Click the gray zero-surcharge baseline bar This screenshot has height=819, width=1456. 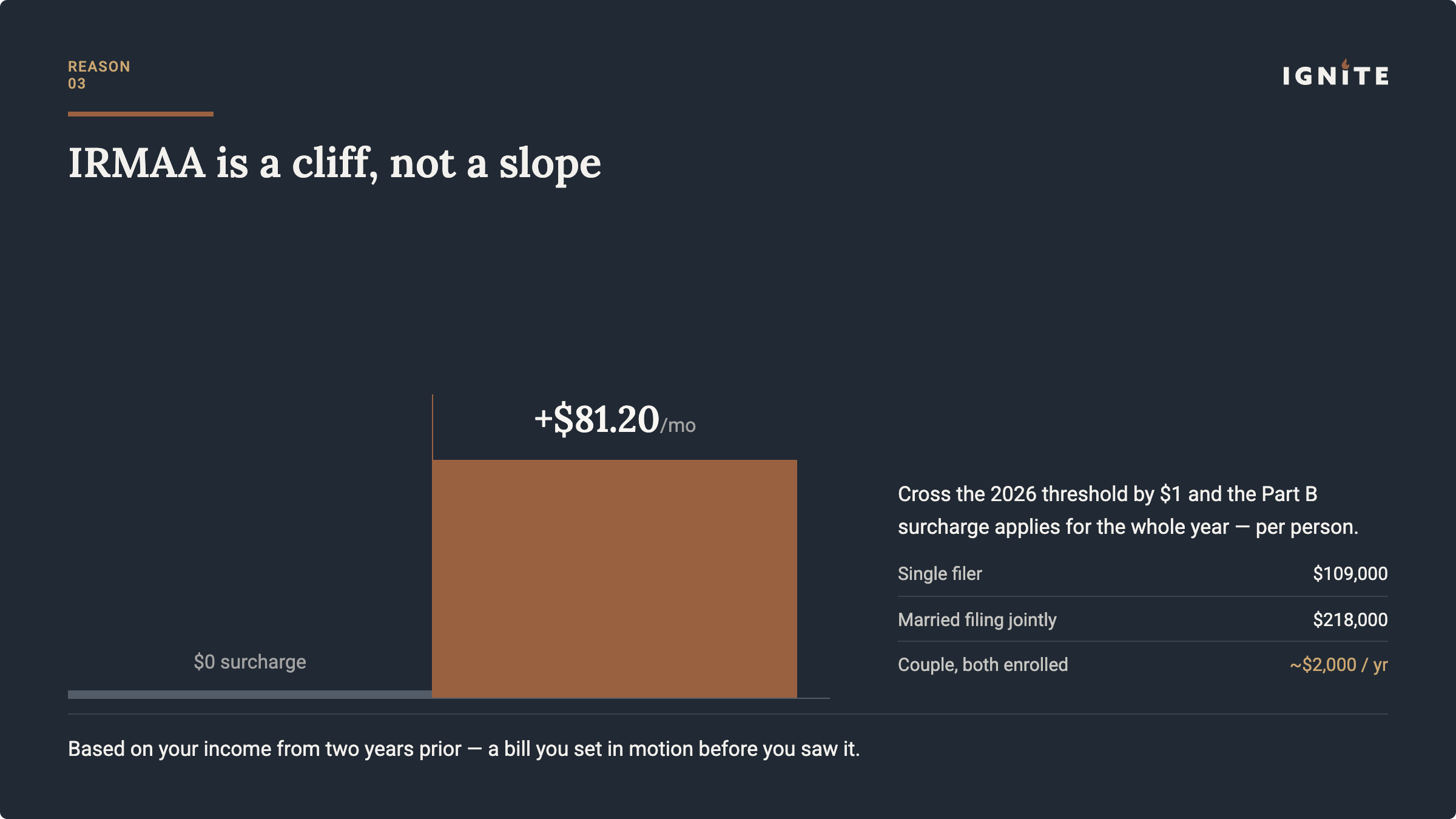[x=250, y=694]
